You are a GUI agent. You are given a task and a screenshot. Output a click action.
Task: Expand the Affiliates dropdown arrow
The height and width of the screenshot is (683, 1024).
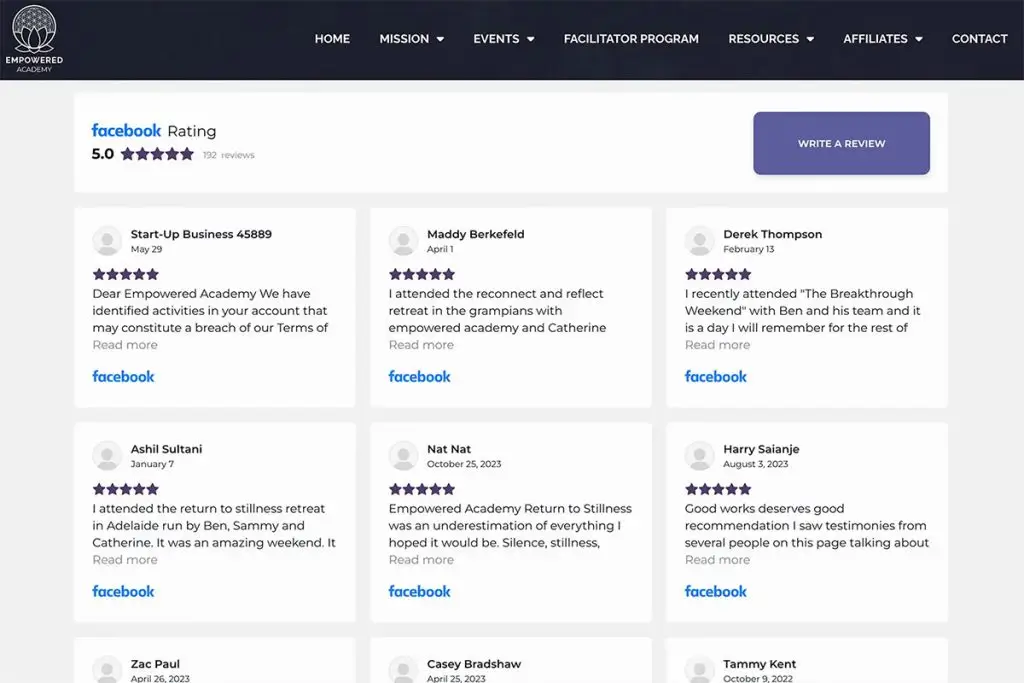tap(918, 39)
